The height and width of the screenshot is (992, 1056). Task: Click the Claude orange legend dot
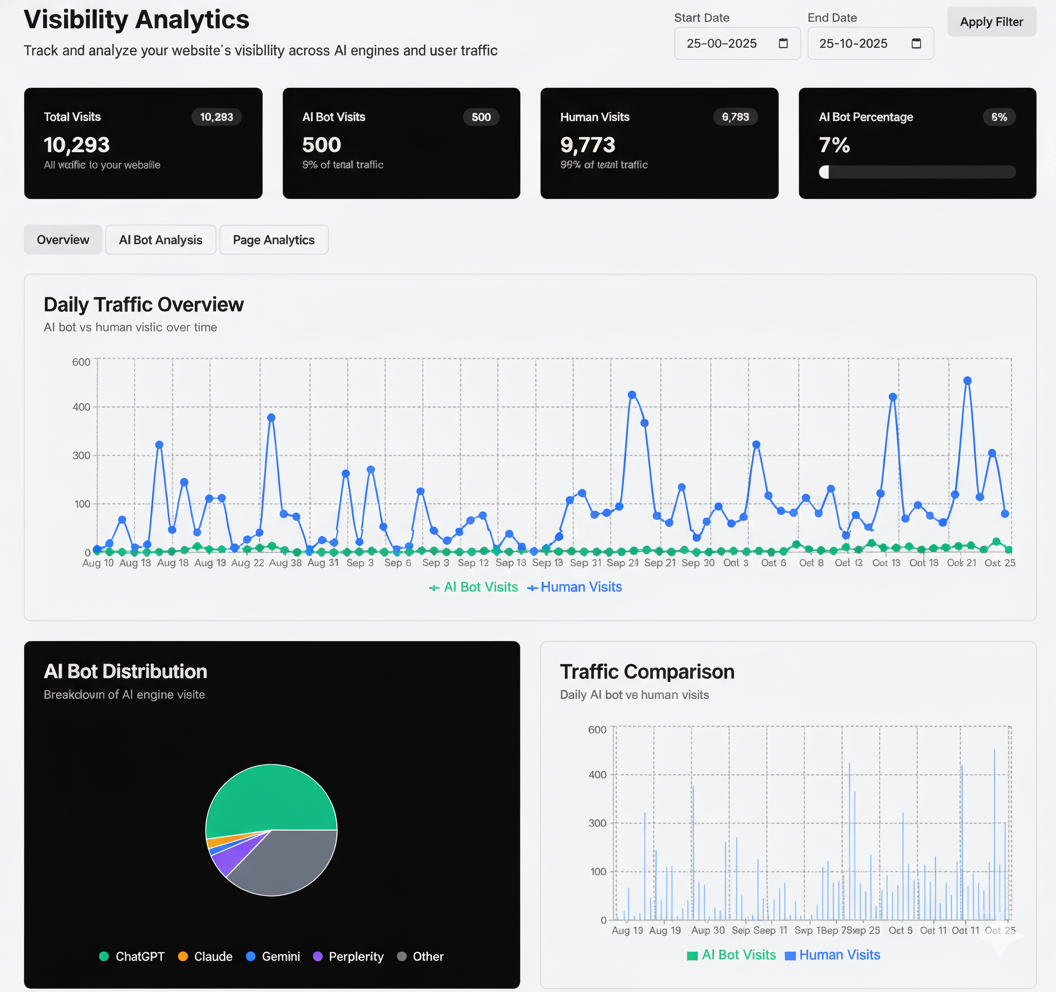point(183,957)
